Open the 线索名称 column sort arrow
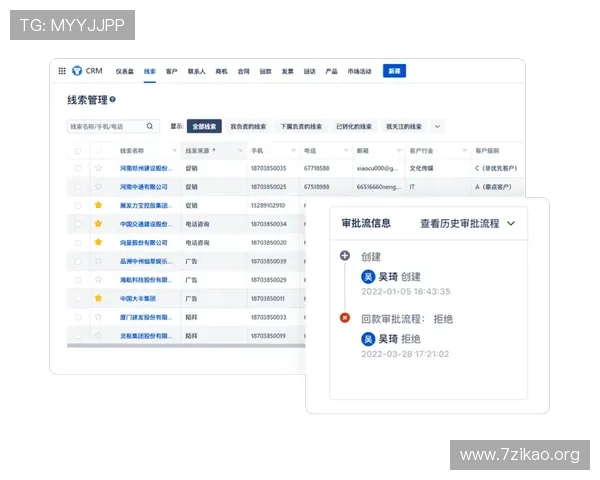Screen dimensions: 600x480 [174, 151]
